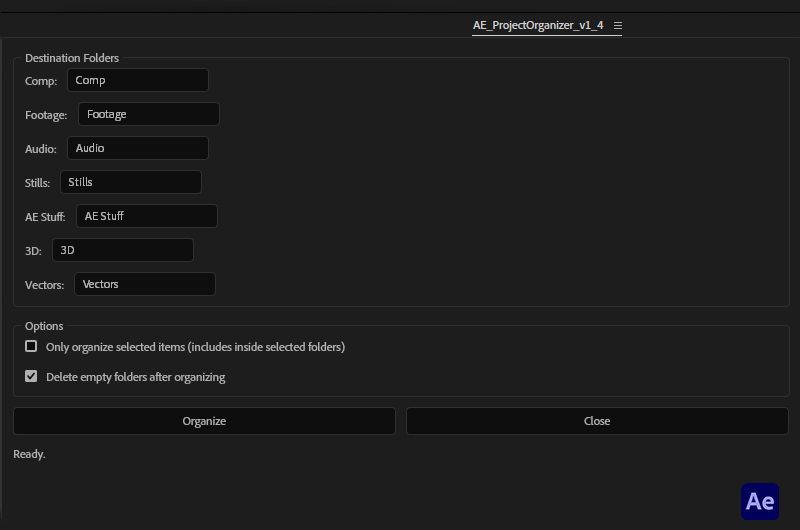Click the "Comp:" field label text
The width and height of the screenshot is (800, 530).
point(41,81)
